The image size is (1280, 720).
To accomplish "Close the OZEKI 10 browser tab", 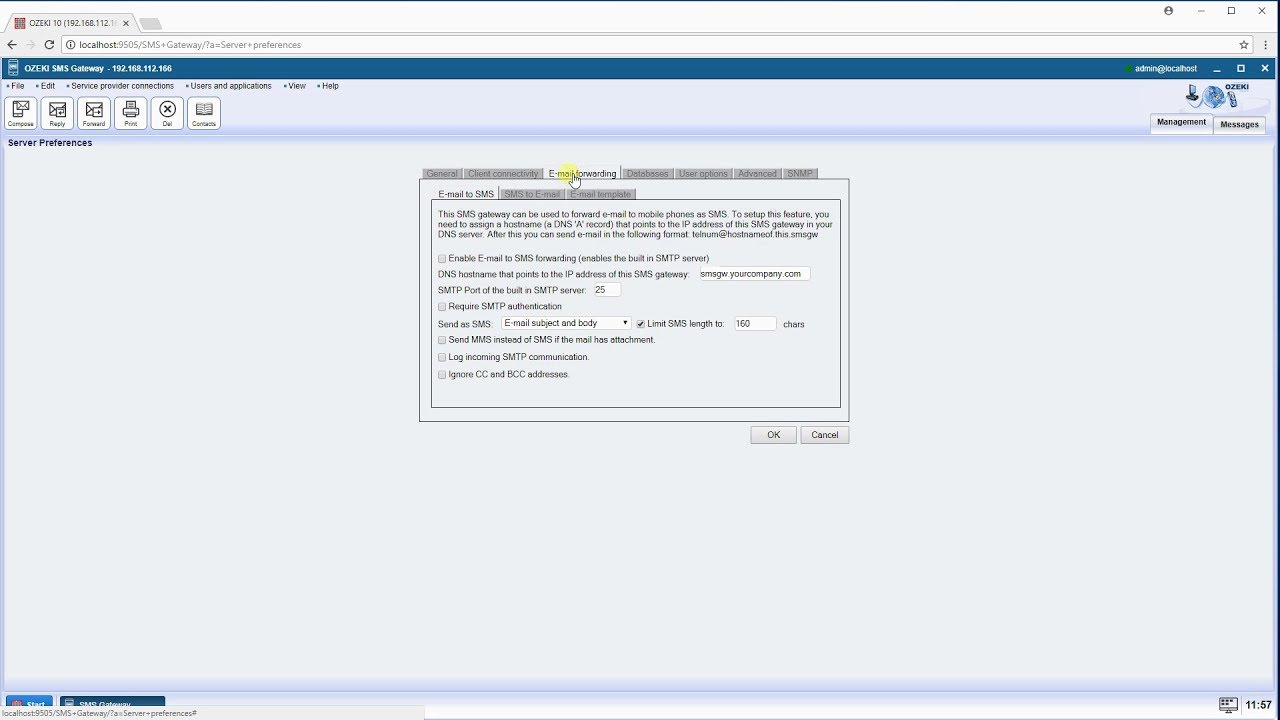I will [126, 23].
